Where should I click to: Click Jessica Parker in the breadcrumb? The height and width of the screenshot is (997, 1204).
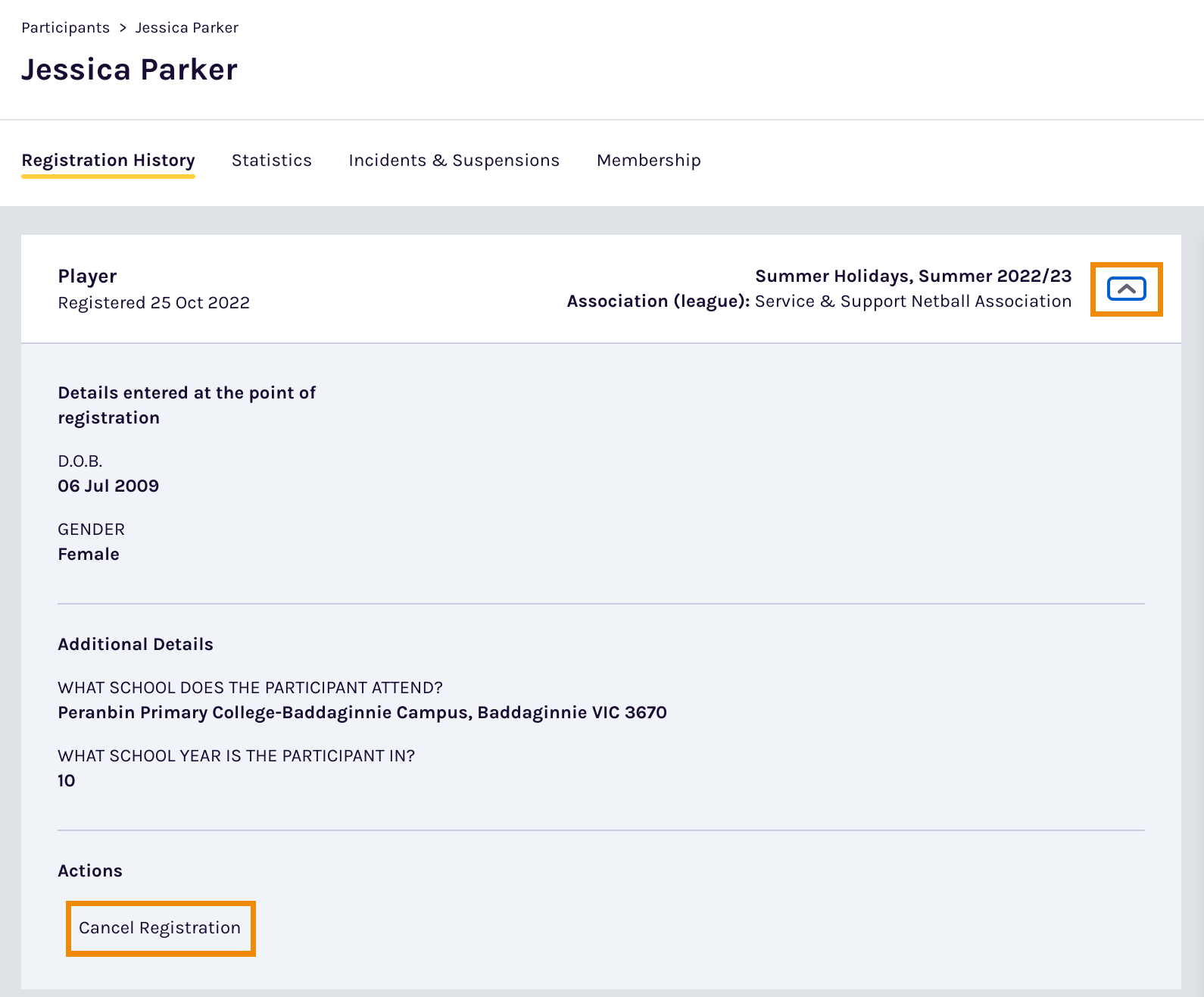186,28
